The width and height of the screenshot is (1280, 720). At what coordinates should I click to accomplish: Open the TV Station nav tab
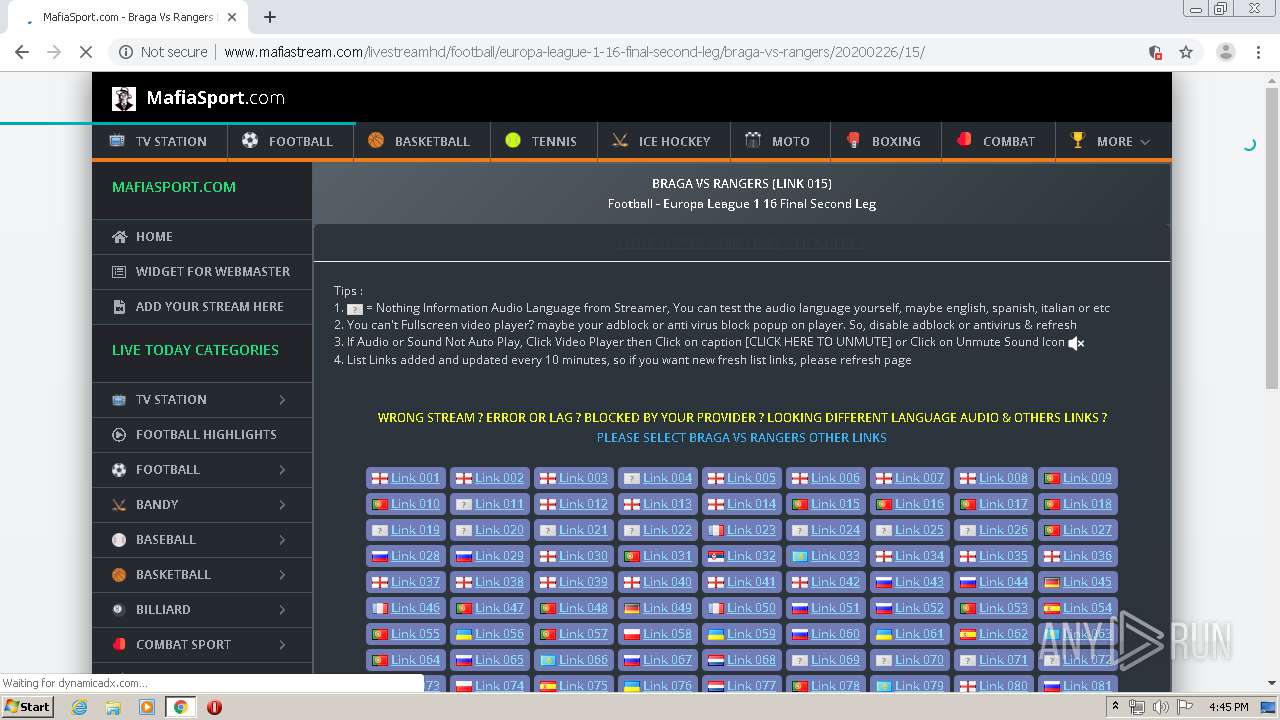tap(159, 141)
